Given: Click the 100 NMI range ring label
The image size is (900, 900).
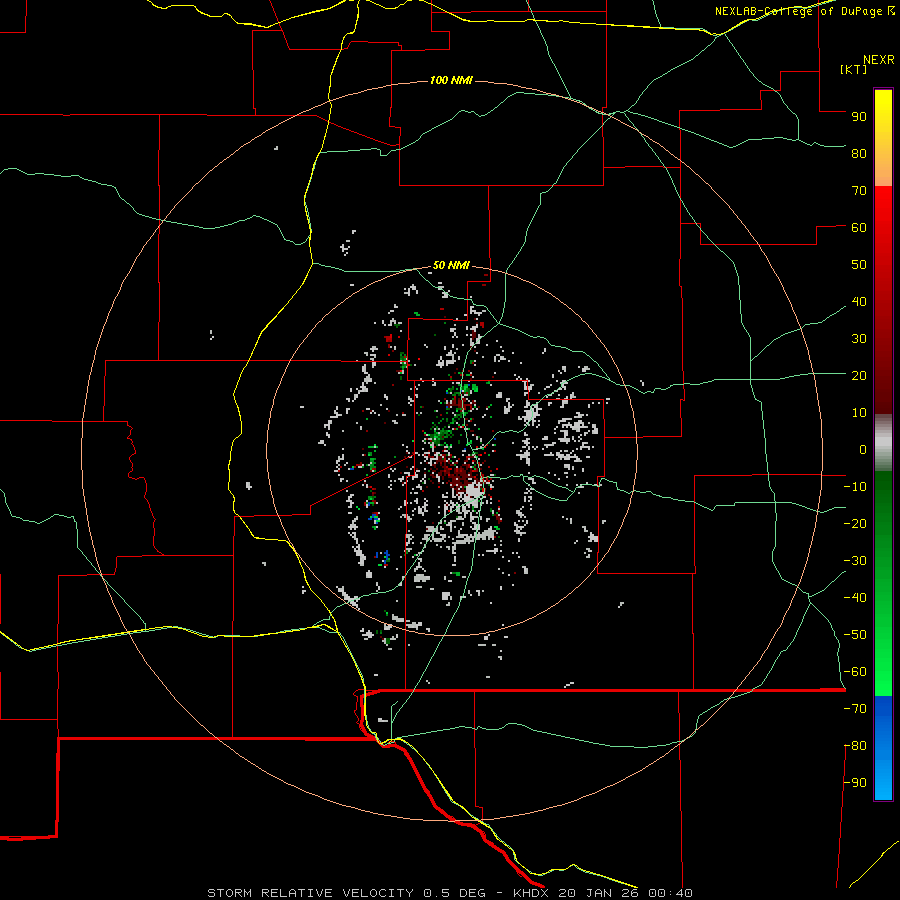Looking at the screenshot, I should [x=451, y=80].
